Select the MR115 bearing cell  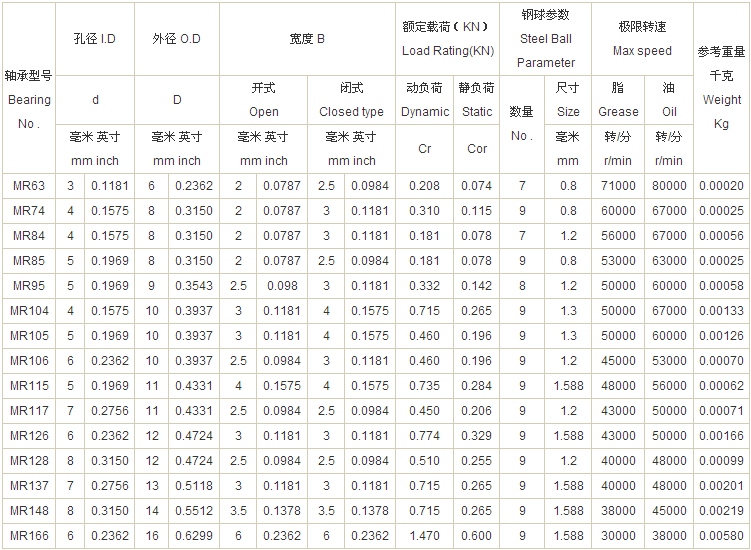click(29, 386)
